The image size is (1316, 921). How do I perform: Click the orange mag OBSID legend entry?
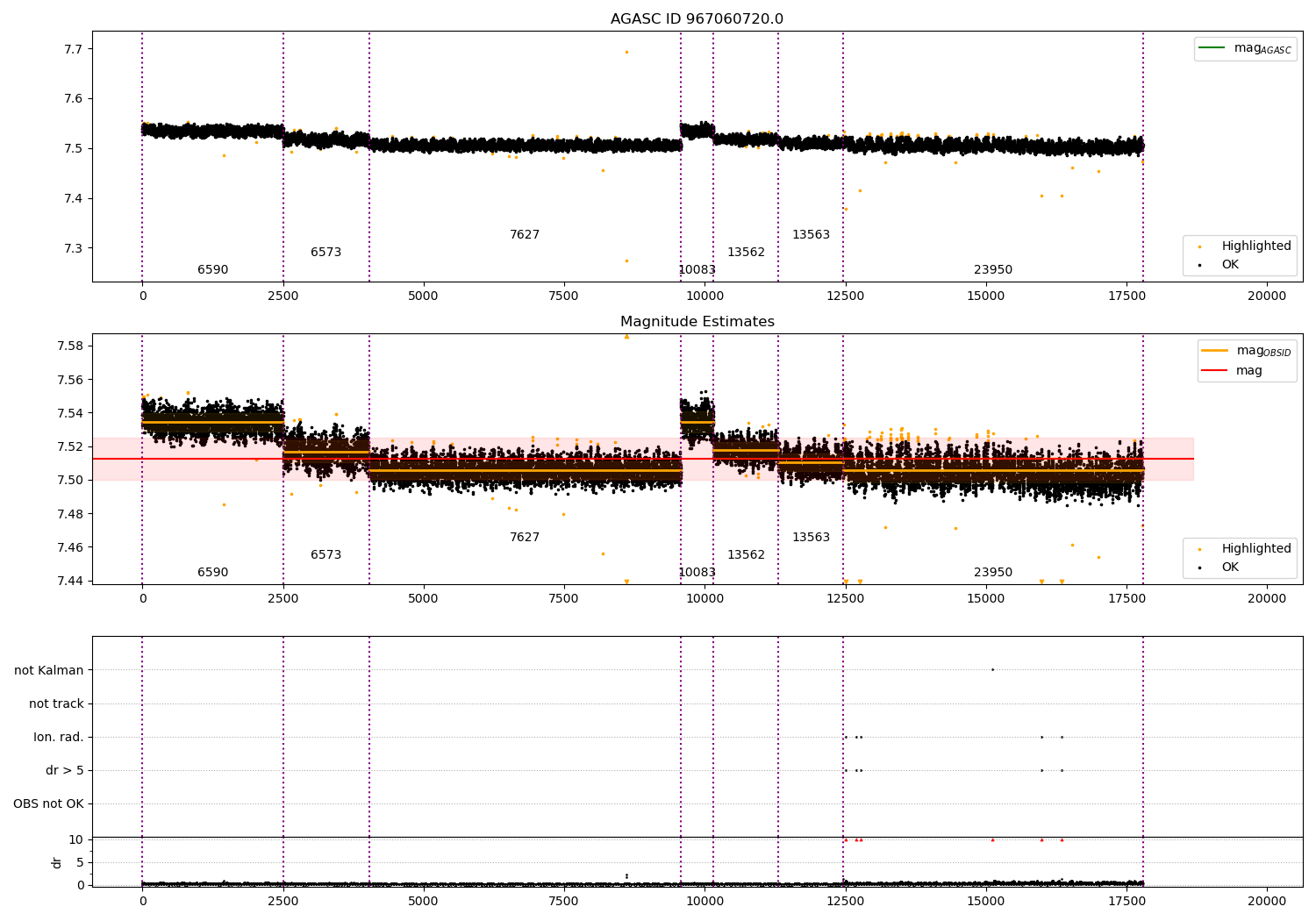(1247, 351)
